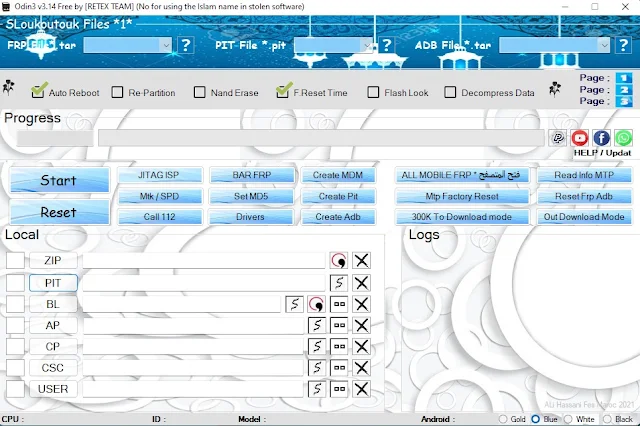Select the White theme radio button
This screenshot has width=640, height=426.
coord(568,419)
